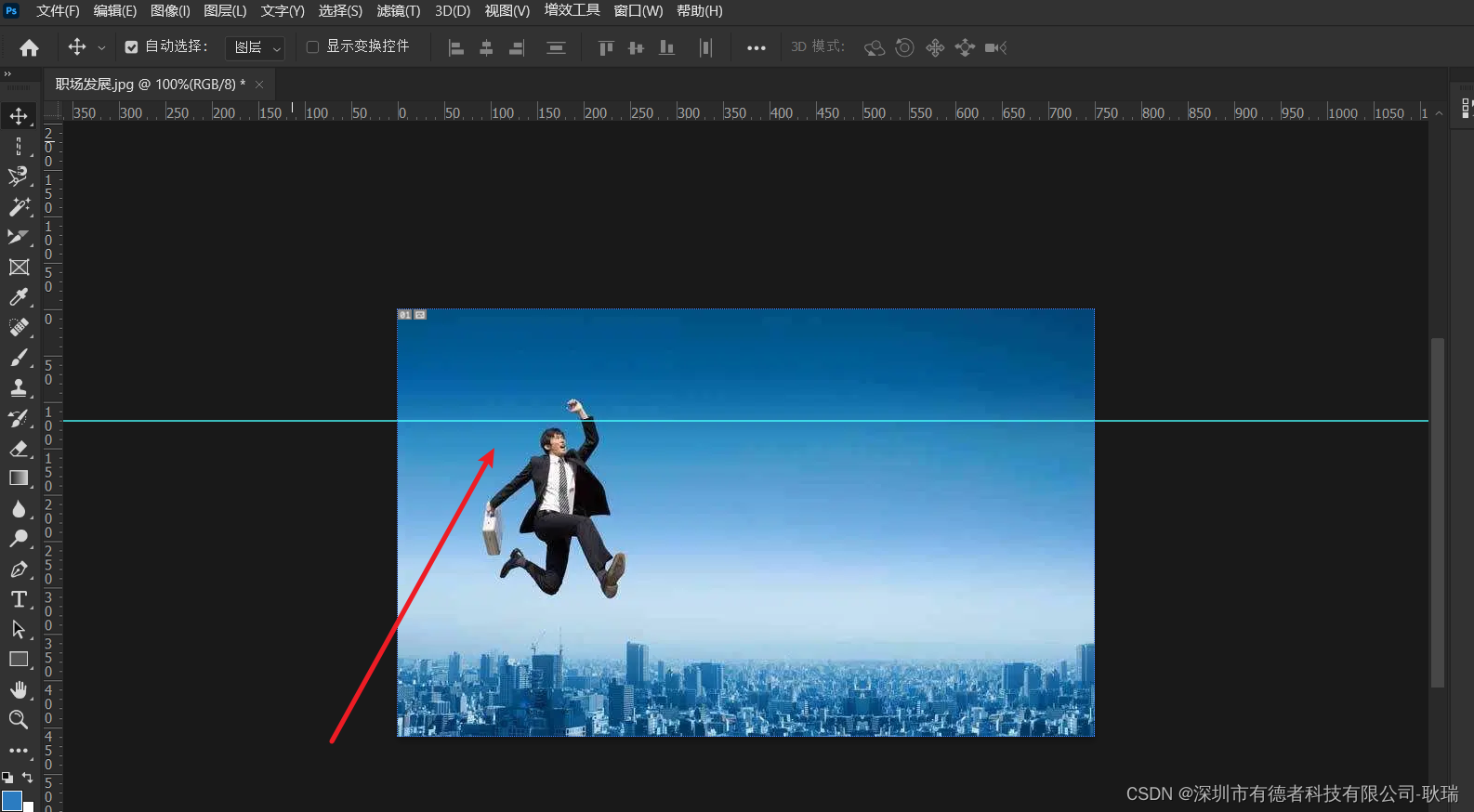Switch to the 职场发展.jpg document tab
The image size is (1474, 812).
[x=151, y=85]
